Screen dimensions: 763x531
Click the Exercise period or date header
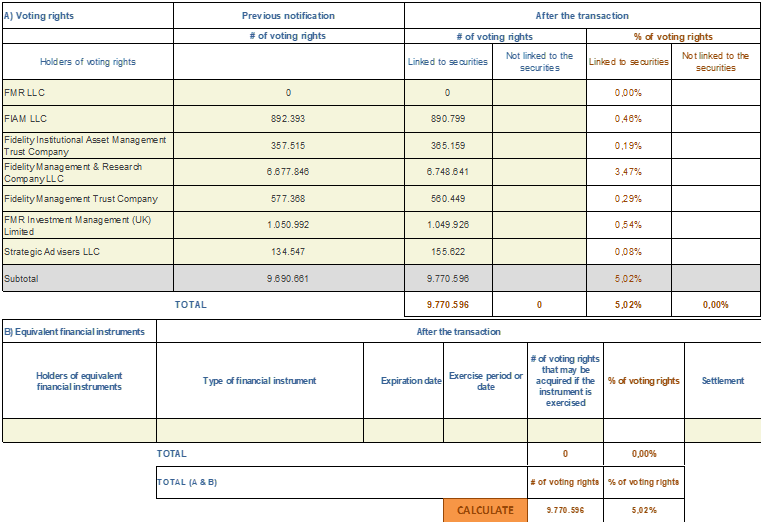(486, 381)
